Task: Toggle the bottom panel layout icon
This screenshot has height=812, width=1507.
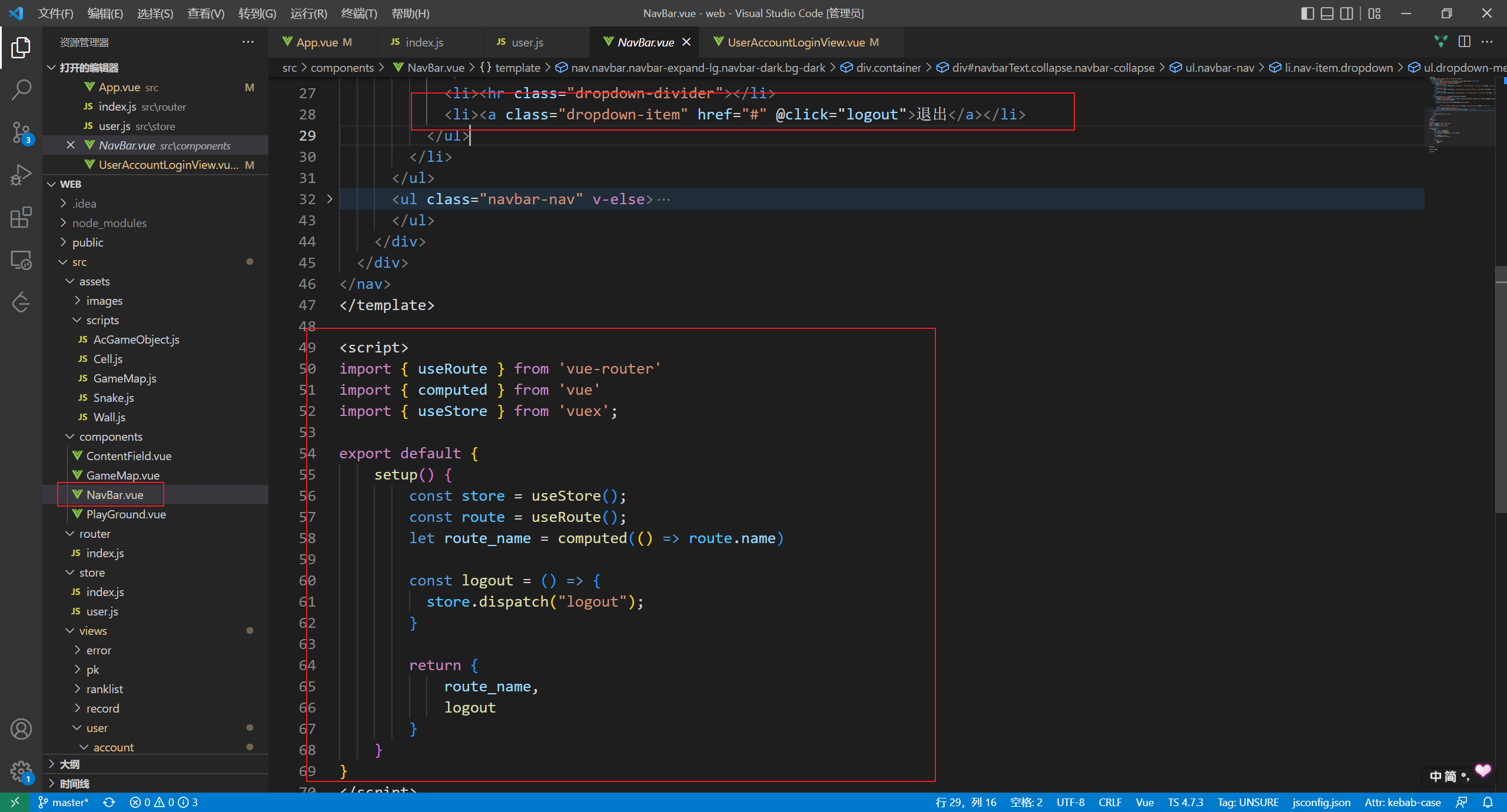Action: coord(1327,13)
